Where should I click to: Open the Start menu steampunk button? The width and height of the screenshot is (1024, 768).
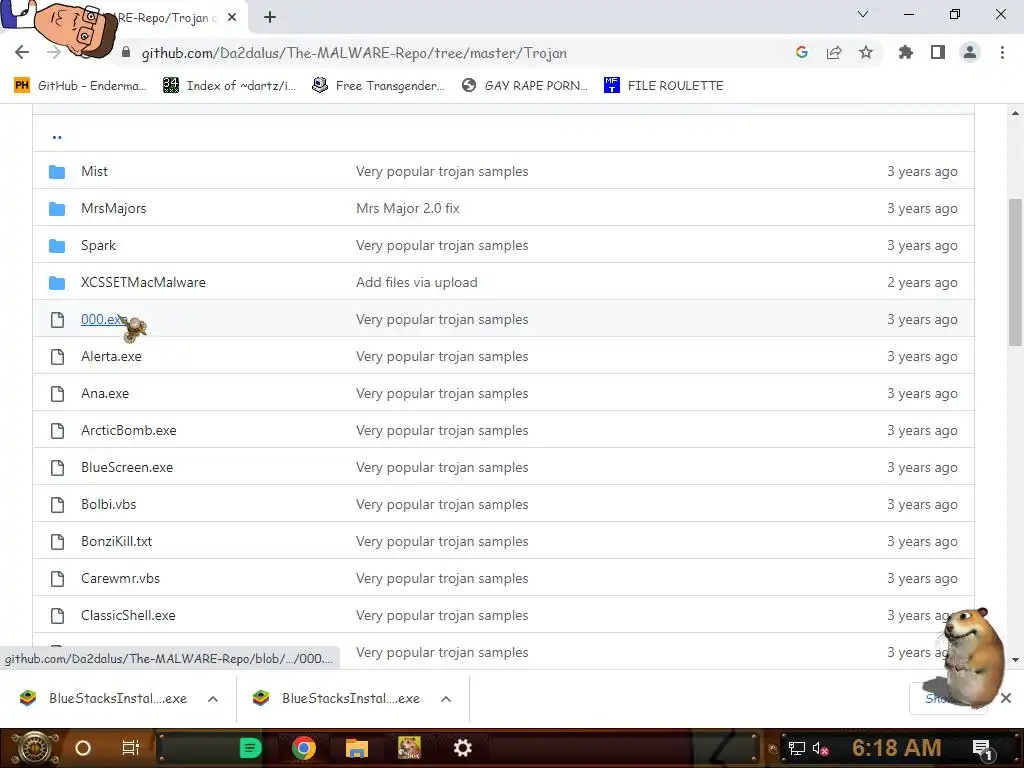coord(34,748)
